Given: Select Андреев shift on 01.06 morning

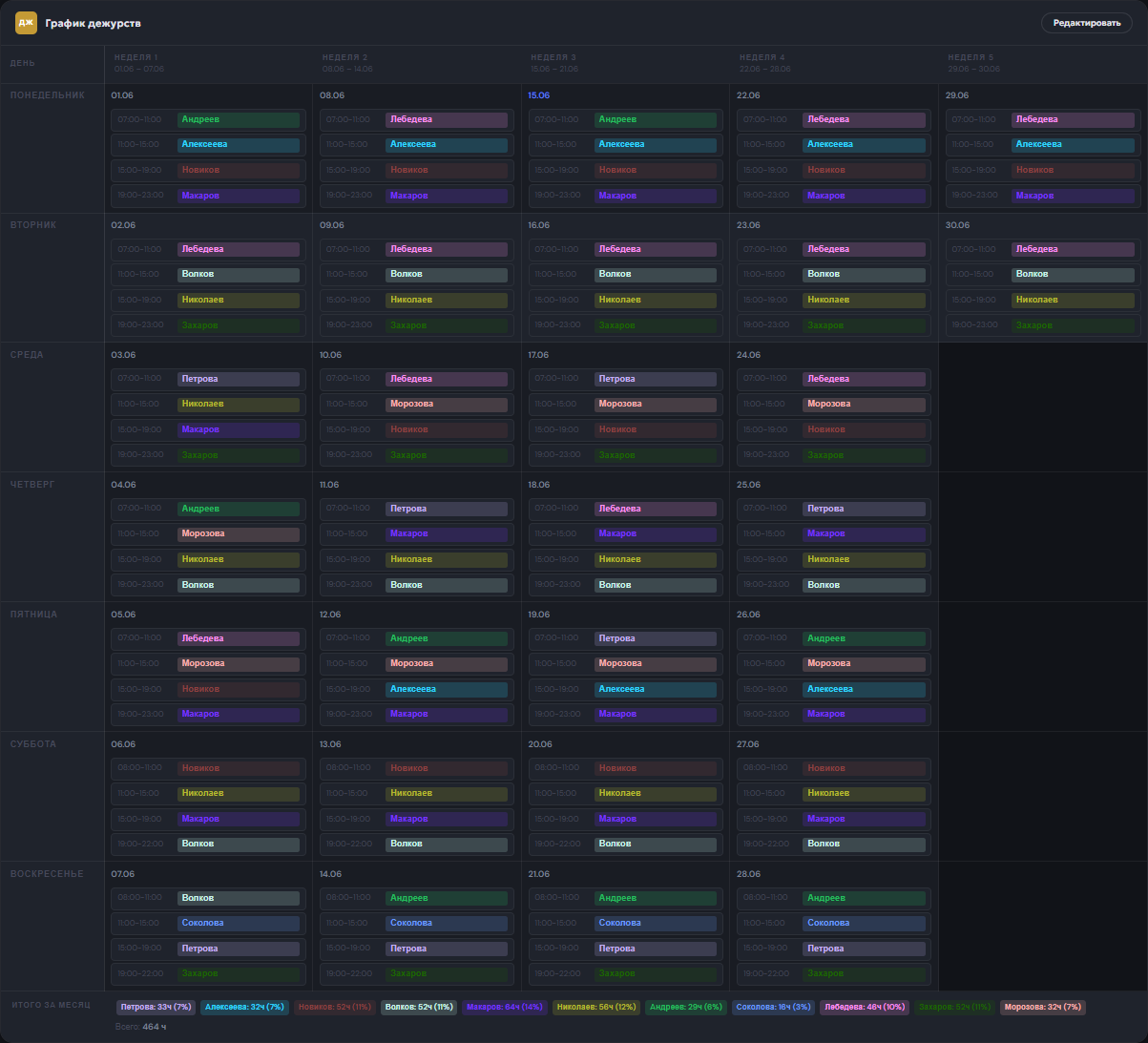Looking at the screenshot, I should (x=239, y=120).
